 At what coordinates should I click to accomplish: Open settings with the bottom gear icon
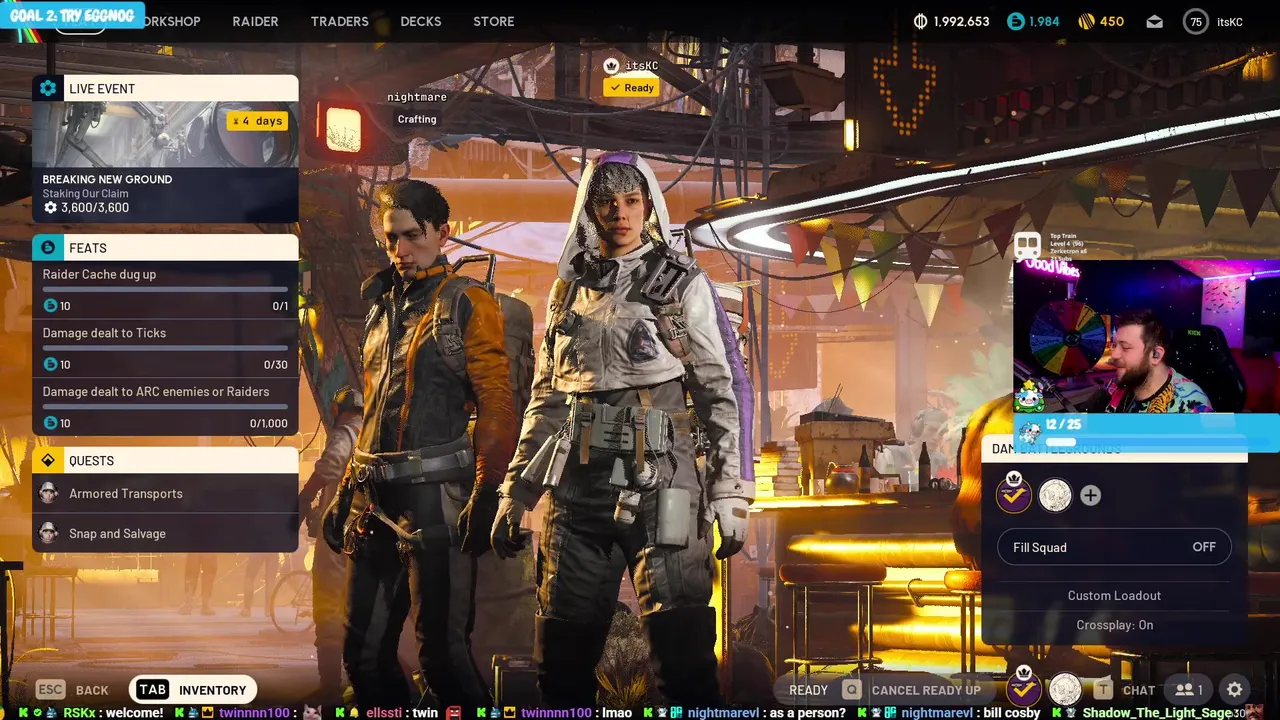click(1235, 689)
